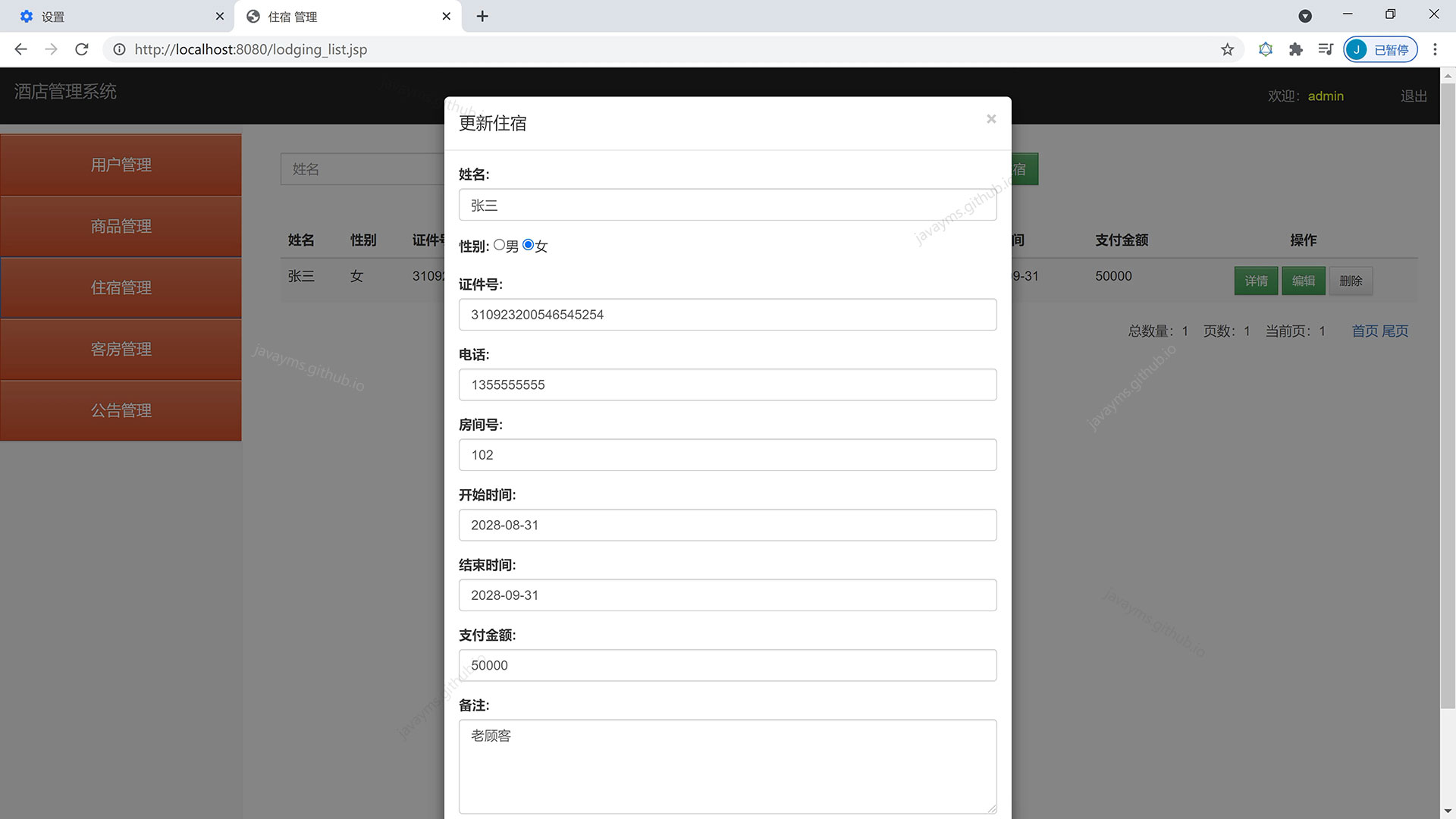The width and height of the screenshot is (1456, 819).
Task: Close the 更新住宿 dialog with X
Action: [x=991, y=119]
